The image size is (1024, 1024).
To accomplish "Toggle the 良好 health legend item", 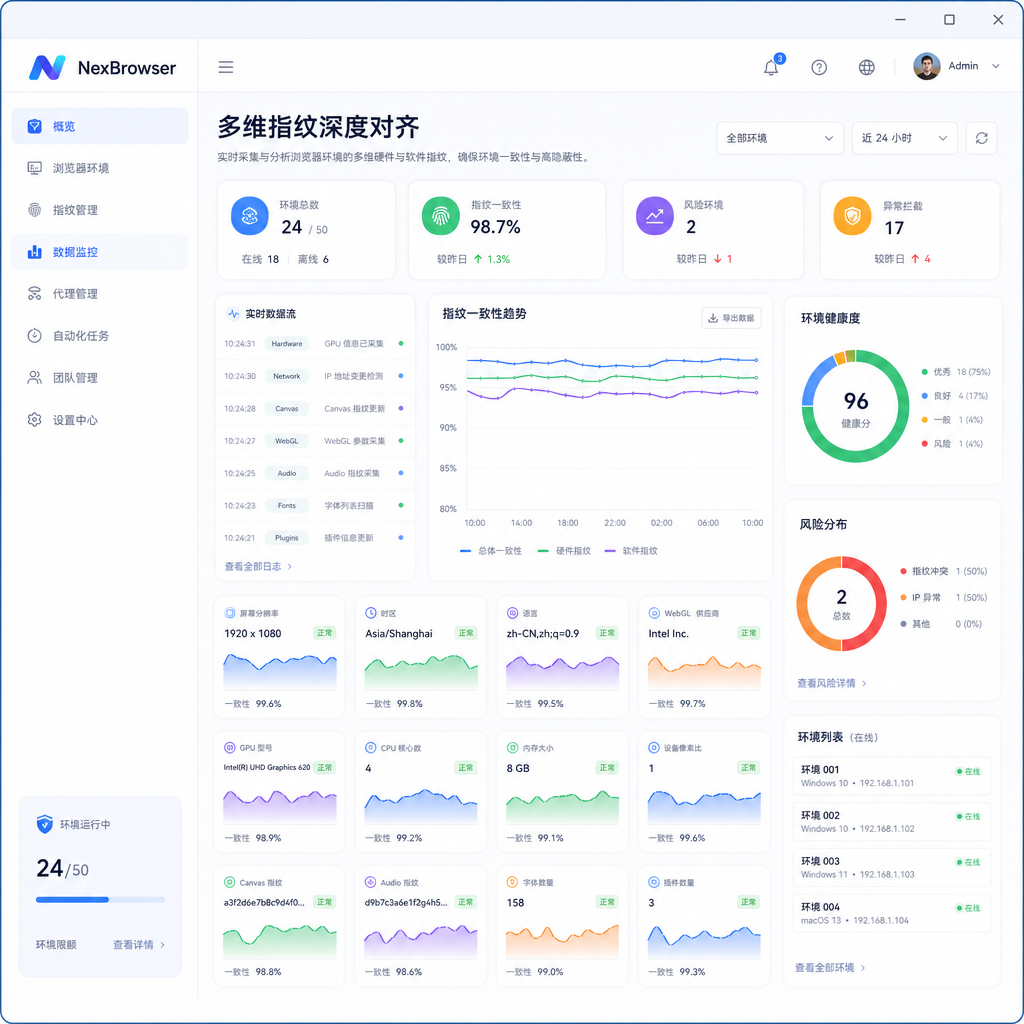I will pyautogui.click(x=954, y=396).
